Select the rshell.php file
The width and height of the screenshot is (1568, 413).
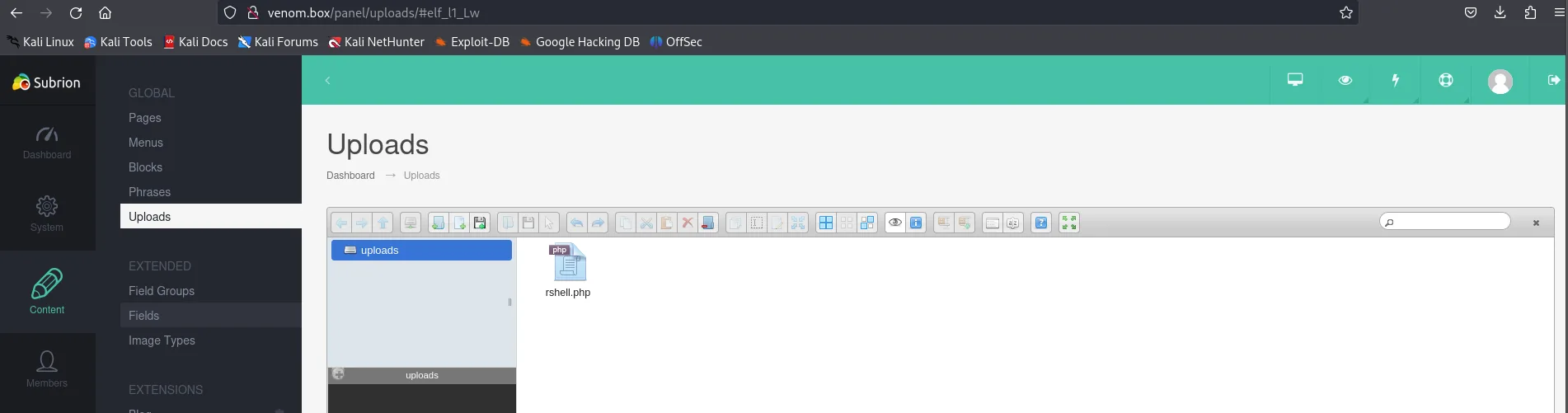tap(568, 270)
